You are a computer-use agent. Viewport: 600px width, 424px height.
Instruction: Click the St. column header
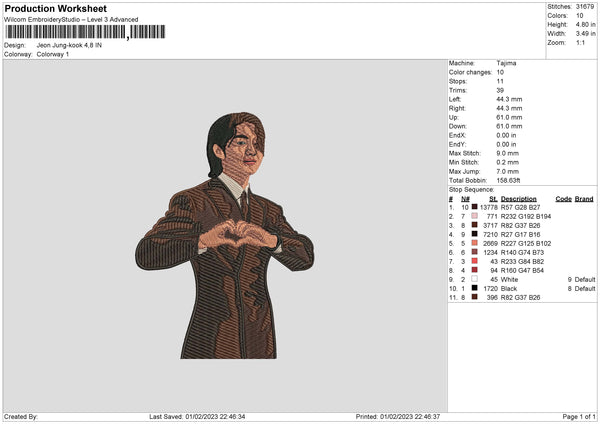pos(493,199)
